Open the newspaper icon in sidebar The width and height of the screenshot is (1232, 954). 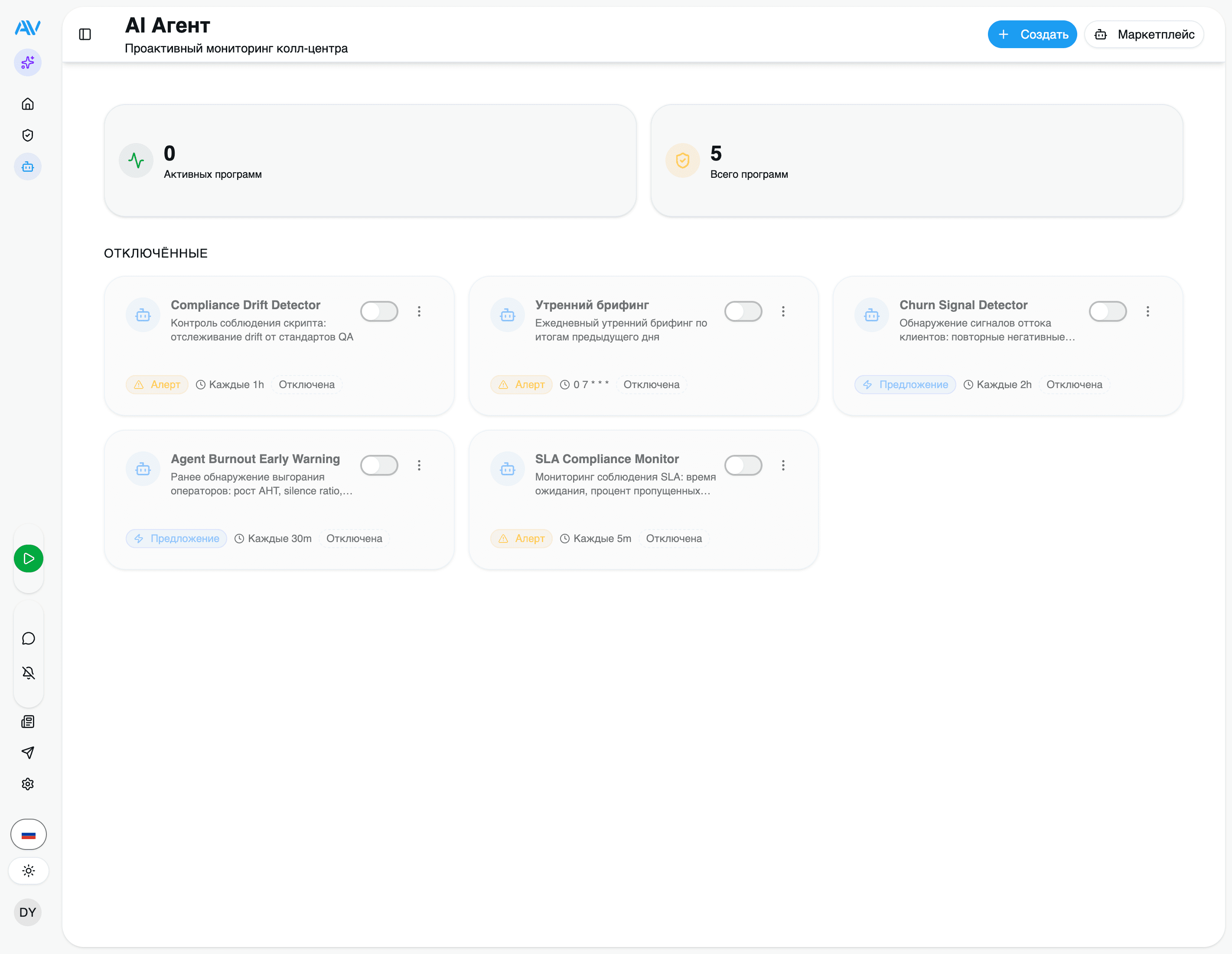[x=28, y=722]
